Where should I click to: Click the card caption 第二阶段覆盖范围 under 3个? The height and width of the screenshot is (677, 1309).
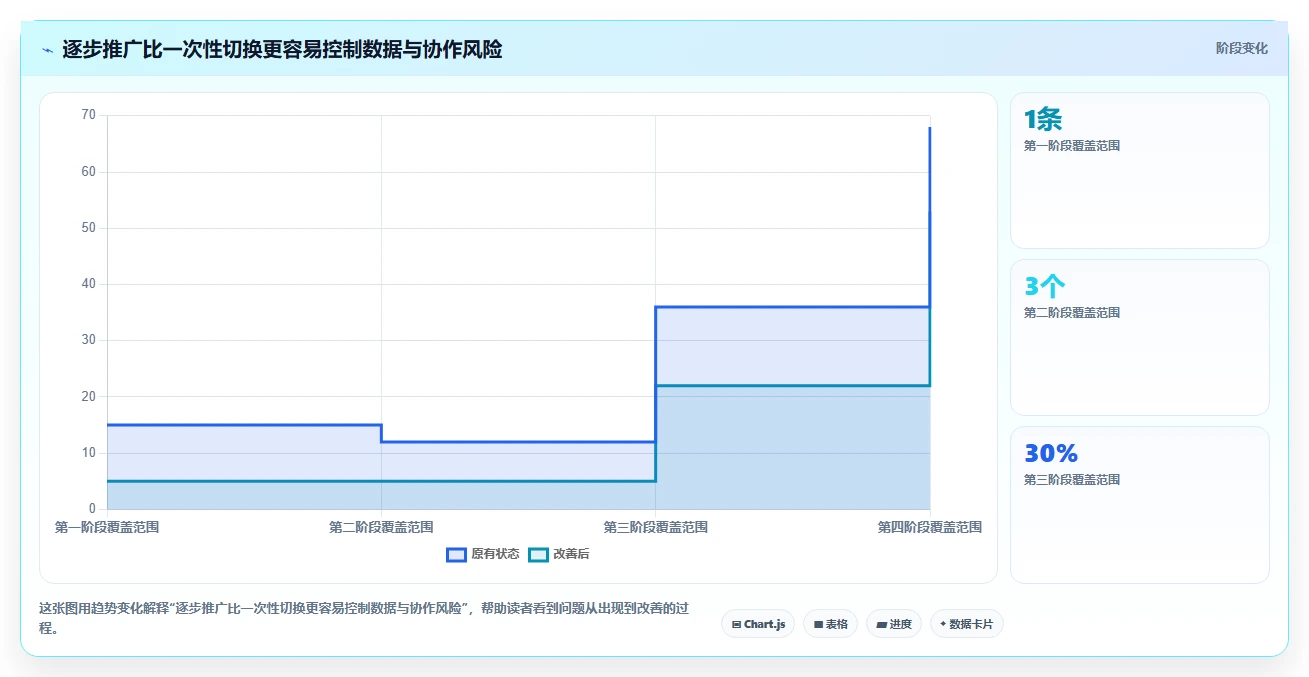tap(1072, 313)
